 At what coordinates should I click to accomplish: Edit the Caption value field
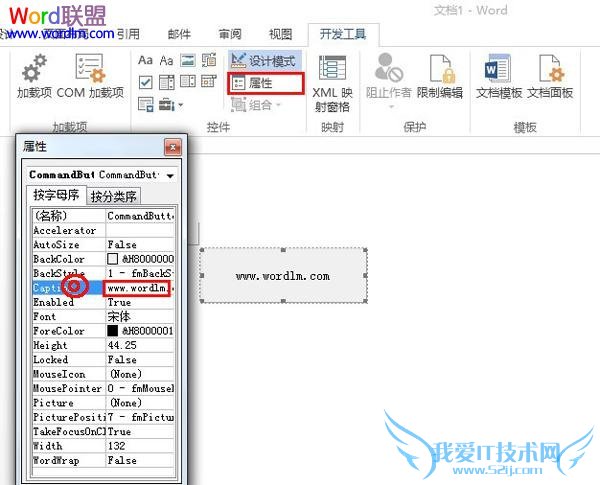[137, 288]
